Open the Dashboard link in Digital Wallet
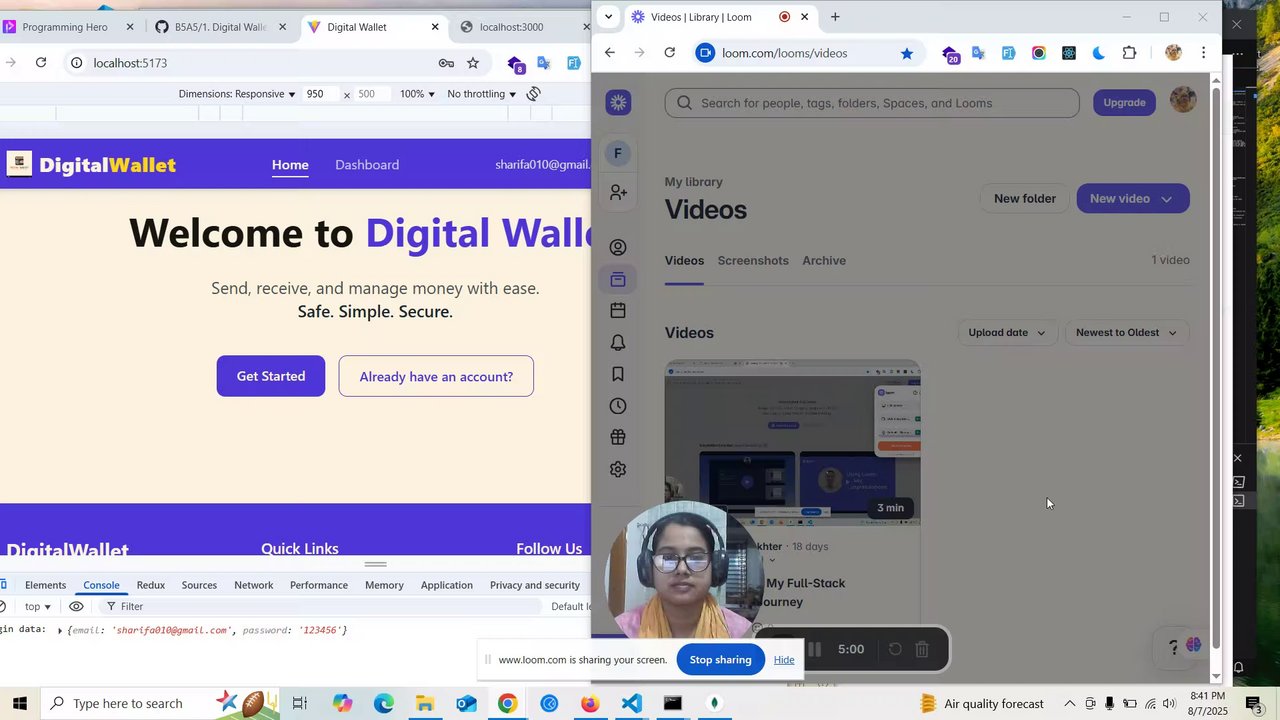 tap(367, 165)
